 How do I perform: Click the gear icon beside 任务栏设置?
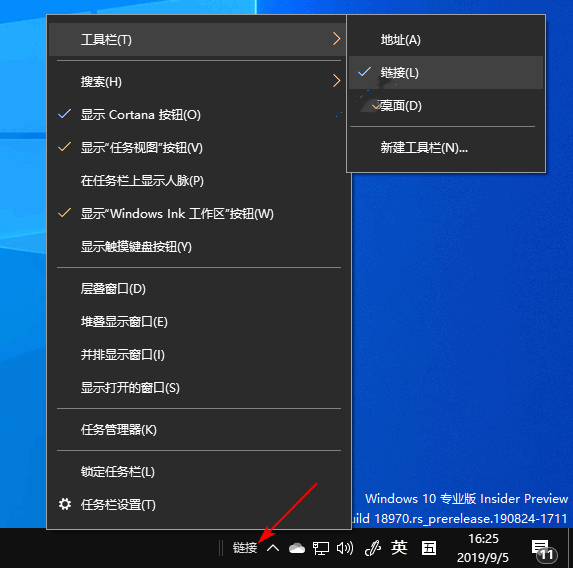click(x=65, y=504)
